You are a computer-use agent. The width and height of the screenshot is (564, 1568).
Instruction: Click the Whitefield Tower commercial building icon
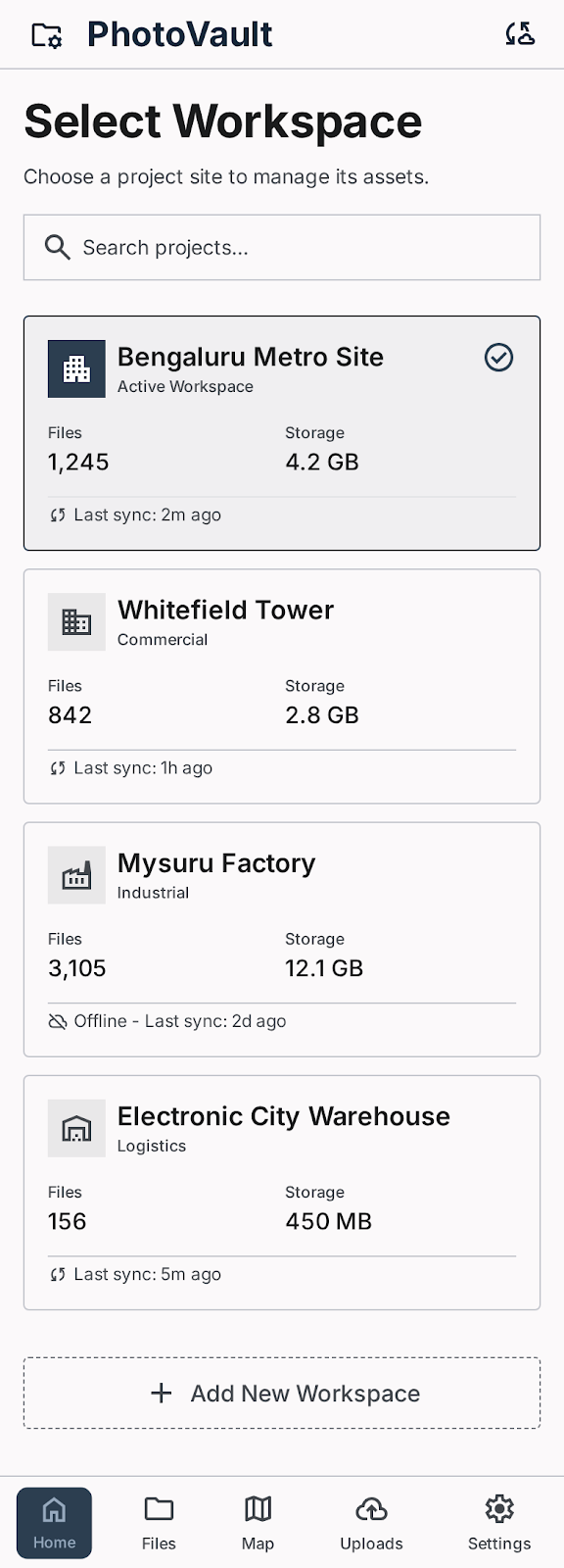click(x=76, y=621)
